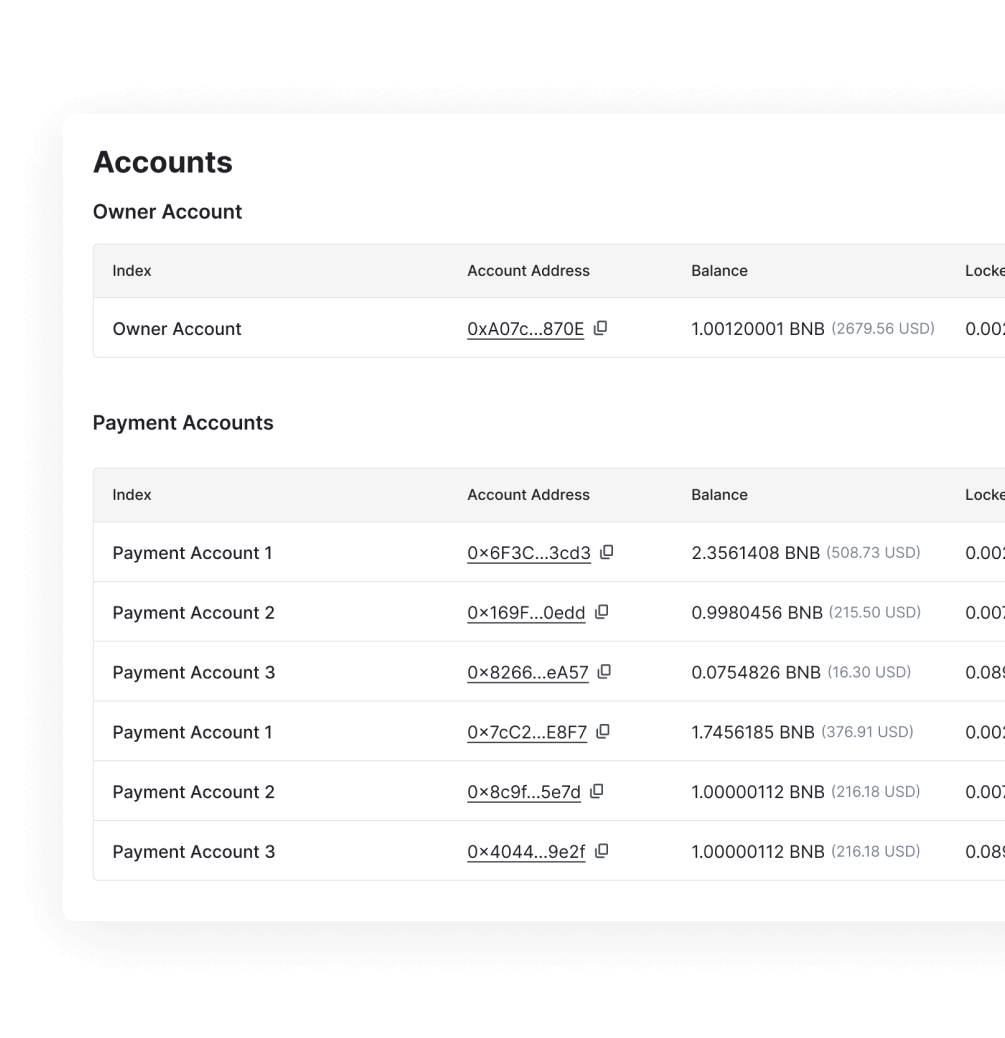Open the Owner Account address link 0xA07c...870E
The image size is (1005, 1038).
pos(525,328)
